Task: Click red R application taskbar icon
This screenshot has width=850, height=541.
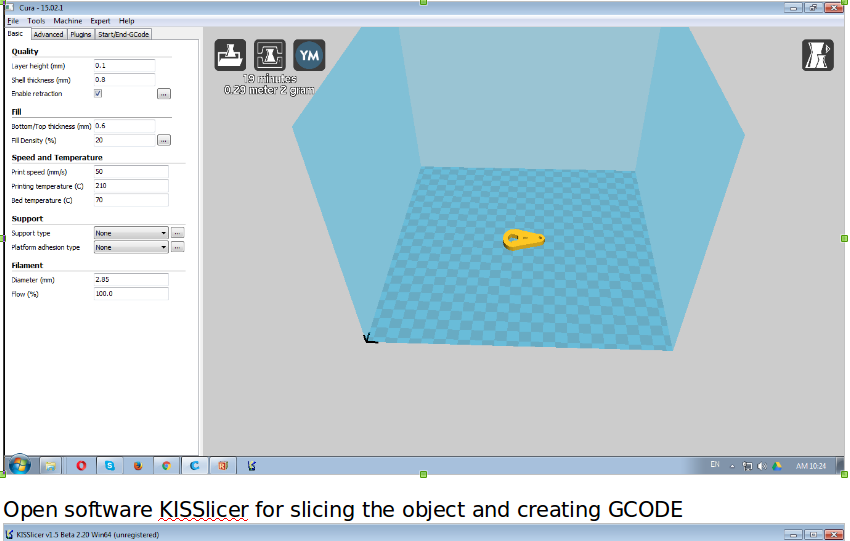Action: 223,466
